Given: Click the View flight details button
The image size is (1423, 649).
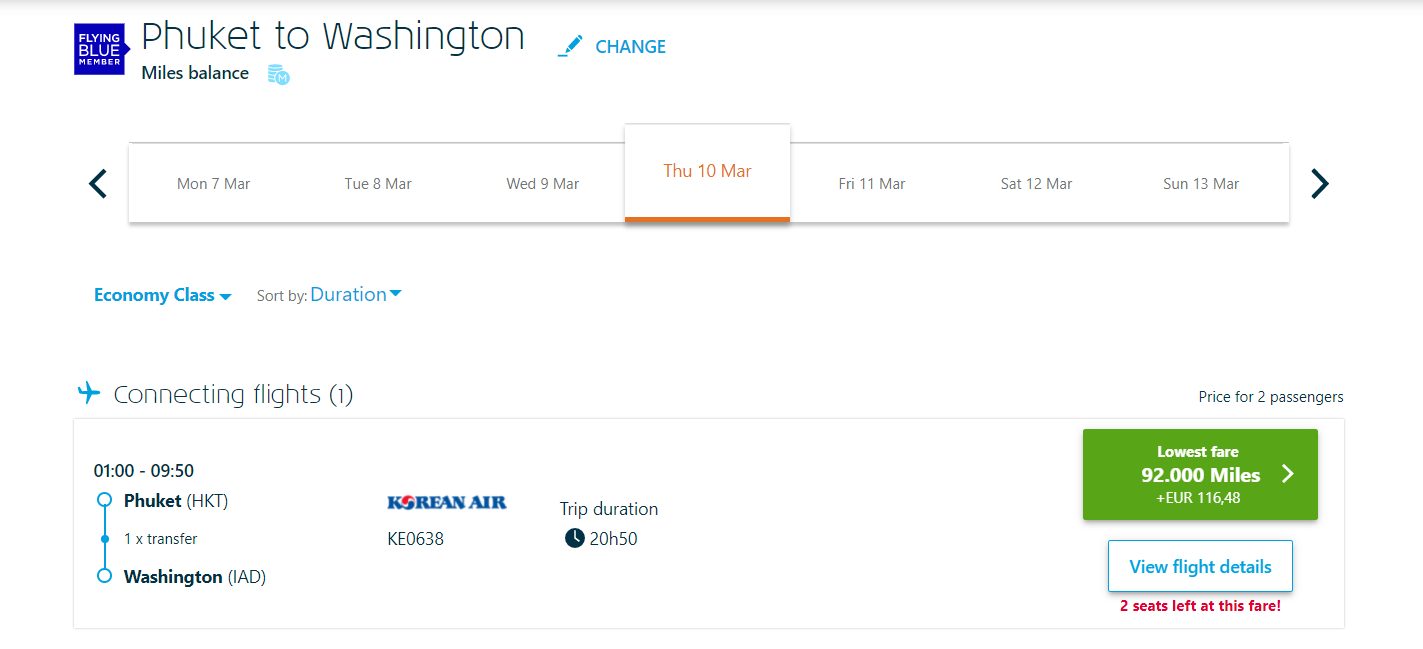Looking at the screenshot, I should (x=1199, y=565).
